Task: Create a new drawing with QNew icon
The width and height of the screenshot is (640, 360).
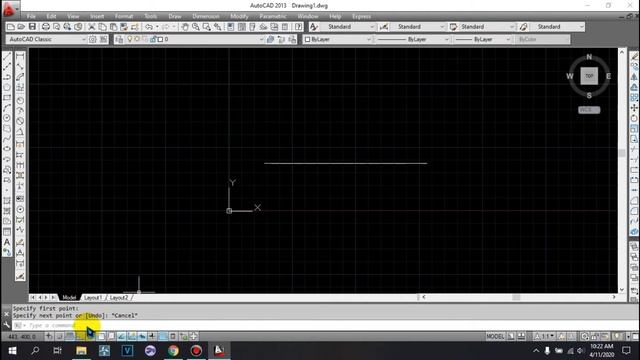Action: coord(11,27)
